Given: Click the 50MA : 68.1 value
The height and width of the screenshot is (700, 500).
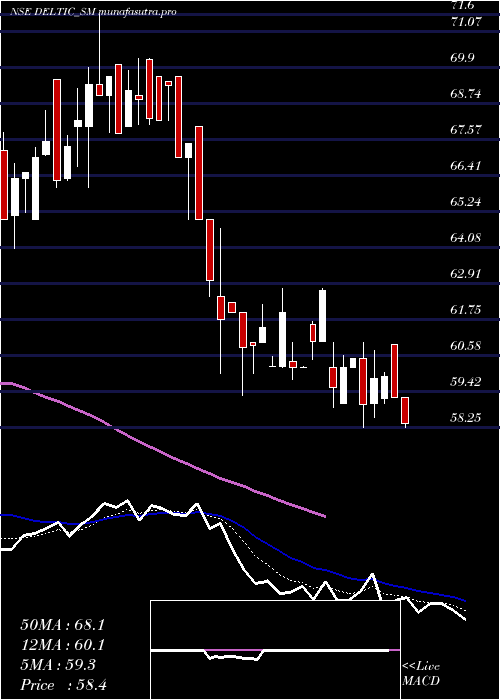Looking at the screenshot, I should point(62,625).
